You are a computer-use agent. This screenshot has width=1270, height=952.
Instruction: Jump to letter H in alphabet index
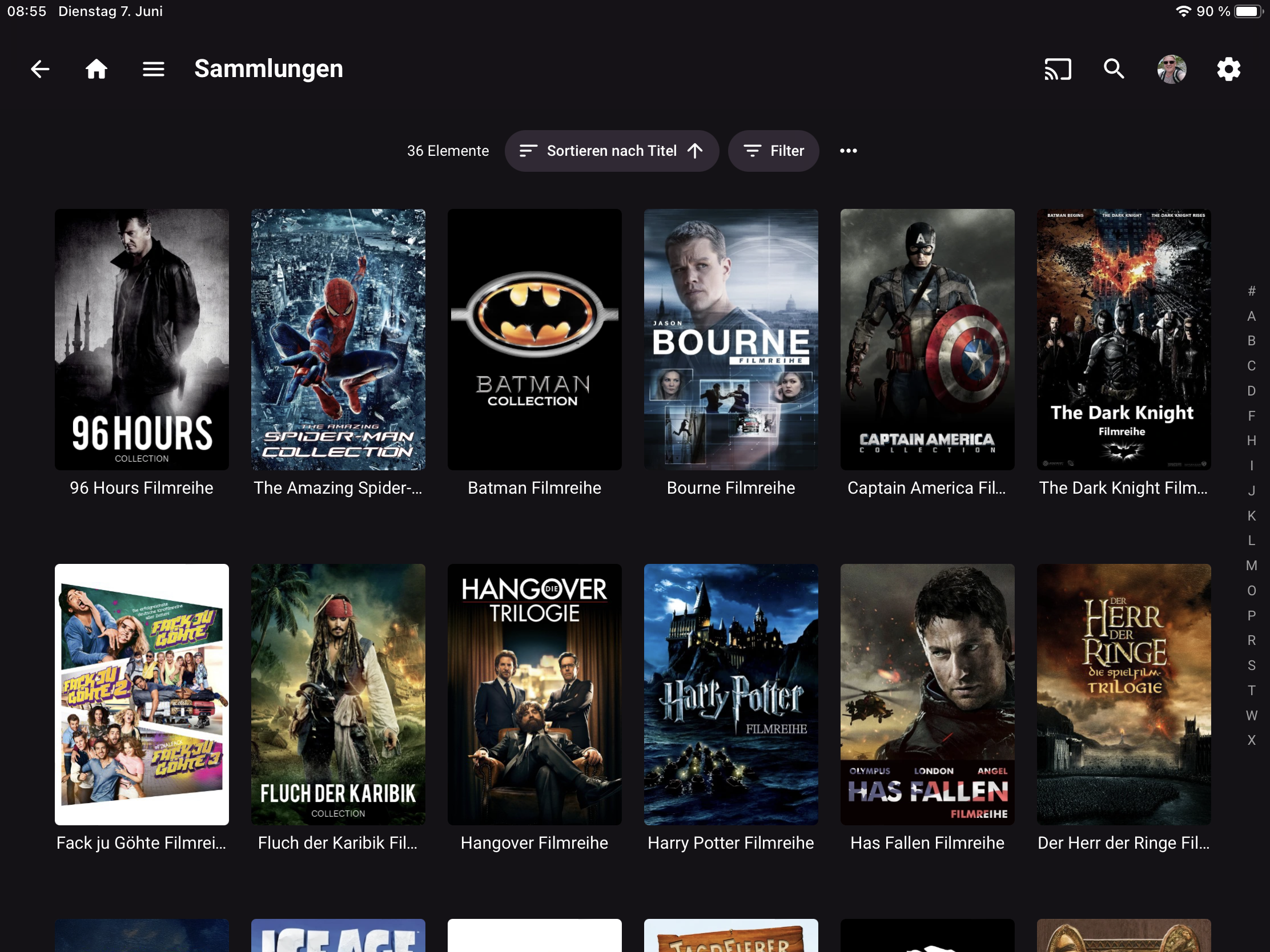pos(1252,441)
